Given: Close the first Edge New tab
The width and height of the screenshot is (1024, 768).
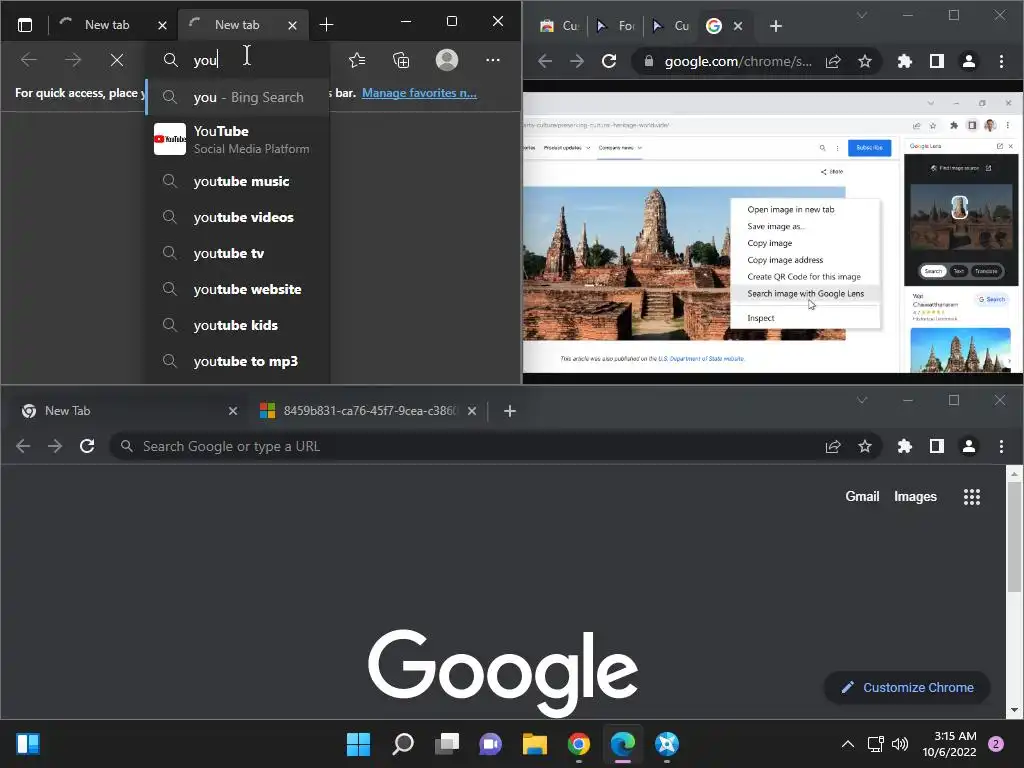Looking at the screenshot, I should click(163, 25).
